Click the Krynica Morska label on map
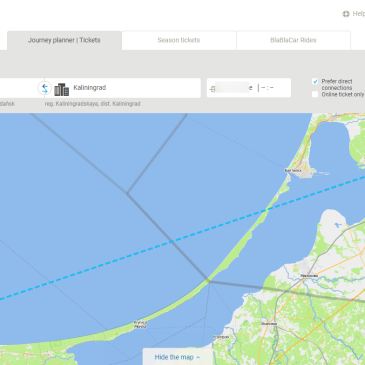365x365 pixels. [140, 325]
